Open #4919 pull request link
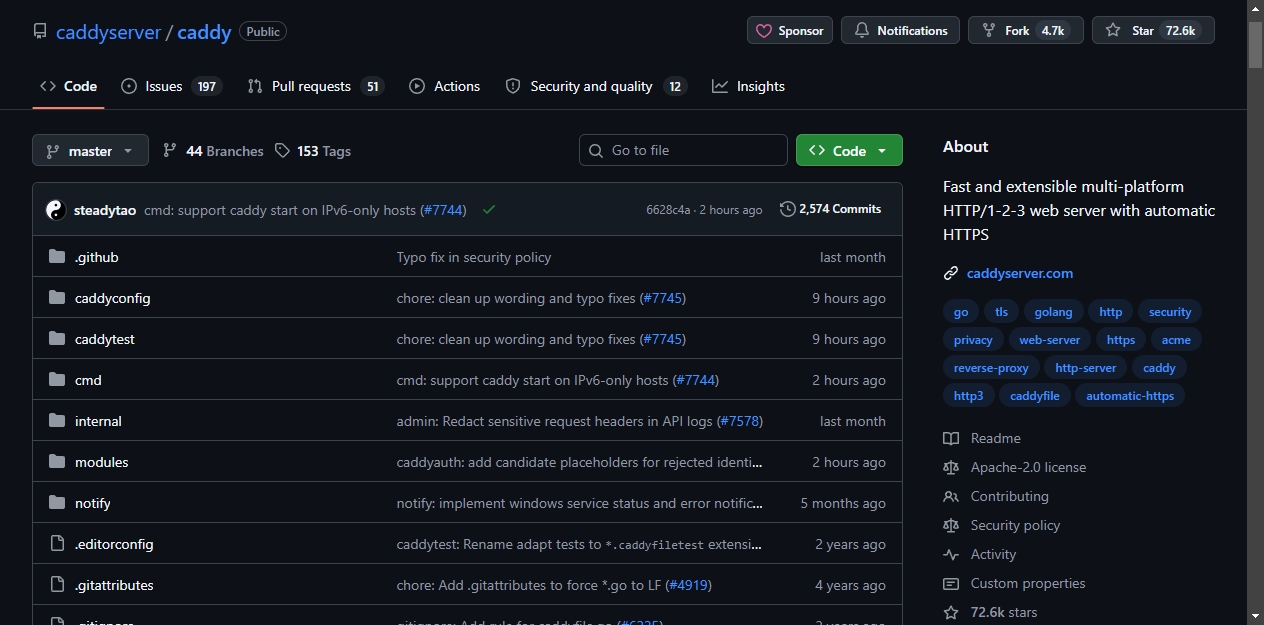 click(x=689, y=585)
